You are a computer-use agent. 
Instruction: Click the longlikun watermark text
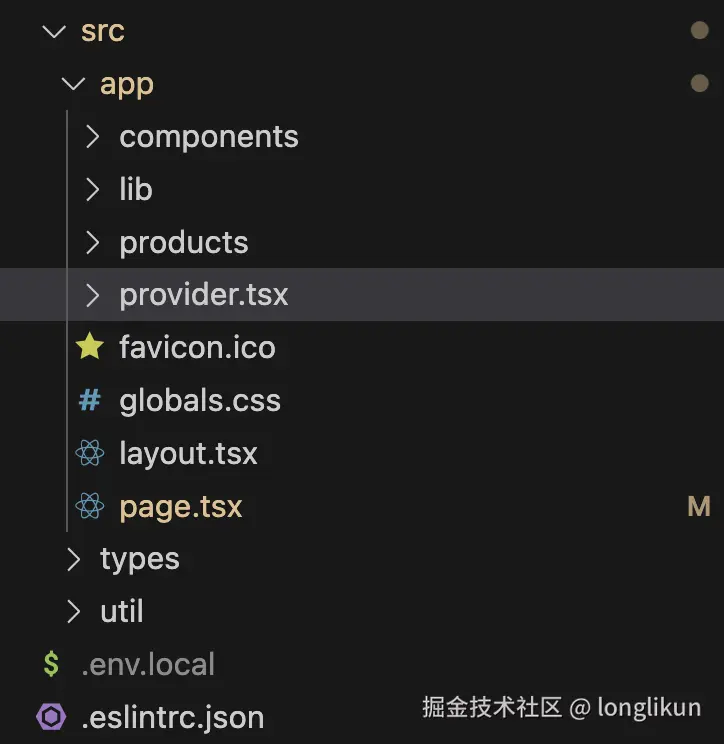[648, 708]
